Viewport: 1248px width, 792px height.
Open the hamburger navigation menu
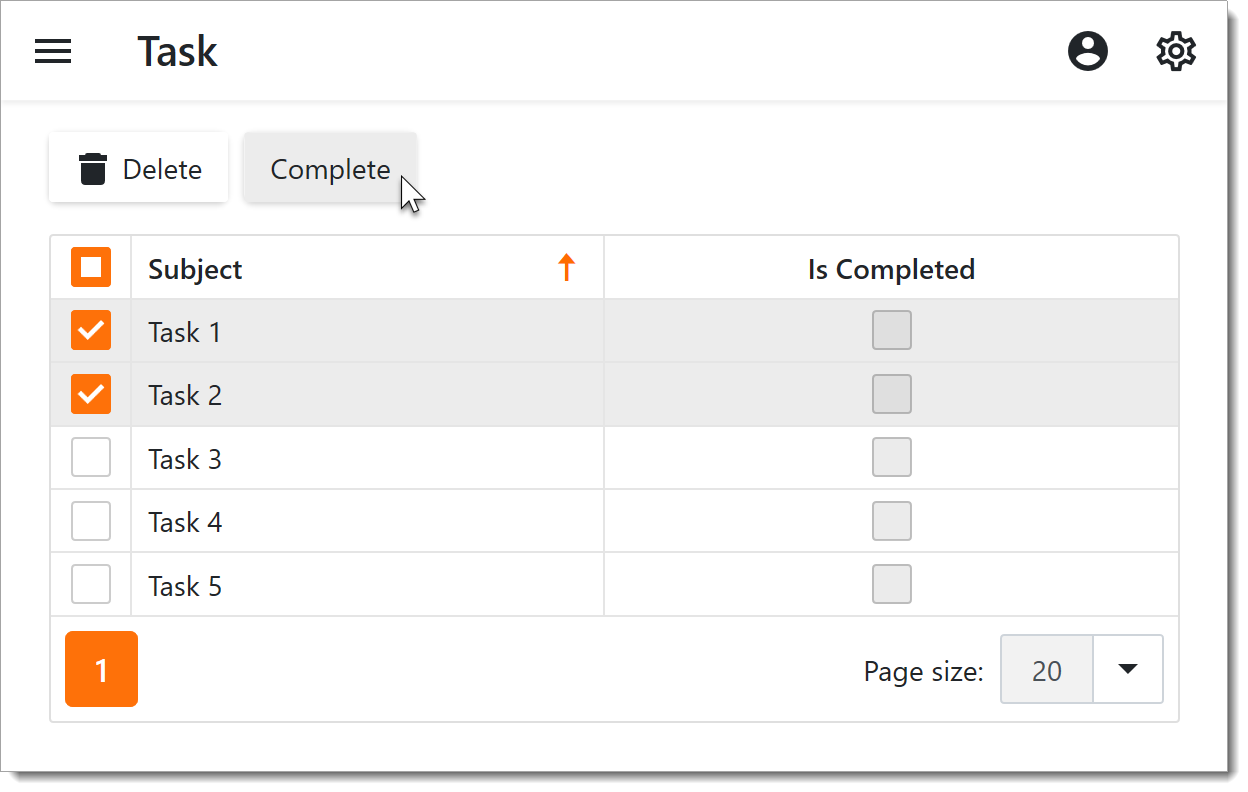pyautogui.click(x=53, y=51)
